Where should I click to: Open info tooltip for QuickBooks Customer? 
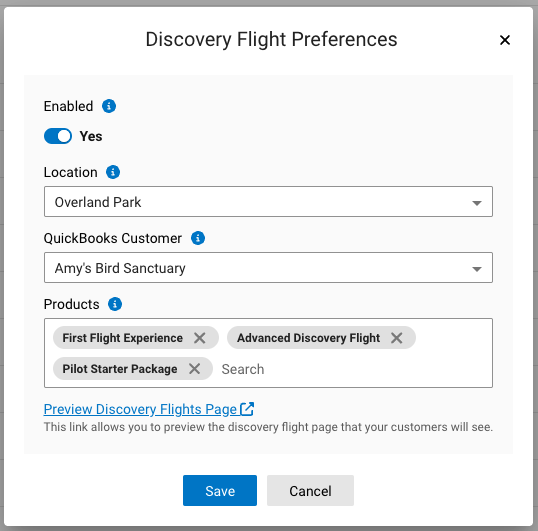click(198, 238)
